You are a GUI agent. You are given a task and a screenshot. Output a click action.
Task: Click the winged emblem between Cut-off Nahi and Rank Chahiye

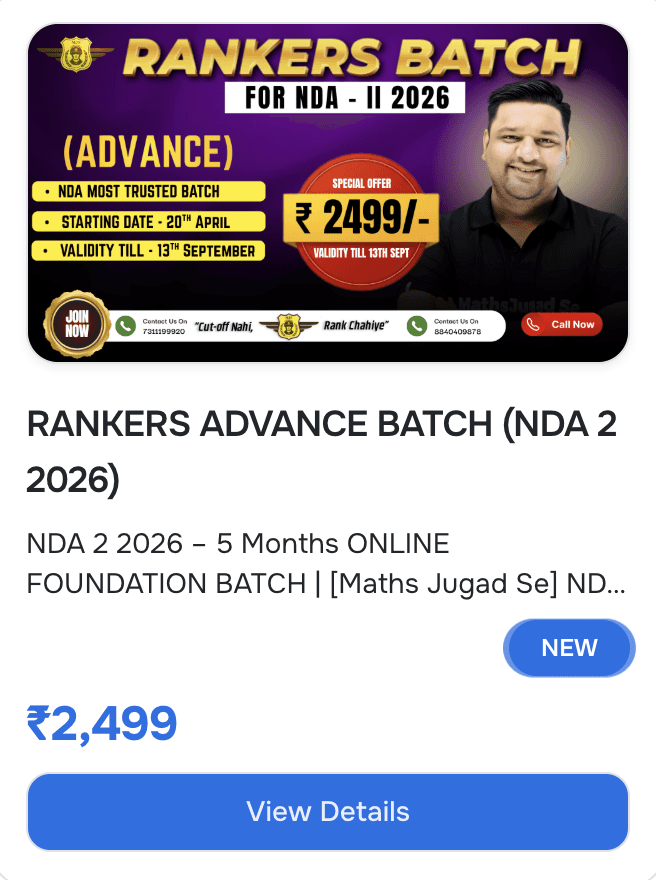coord(288,326)
